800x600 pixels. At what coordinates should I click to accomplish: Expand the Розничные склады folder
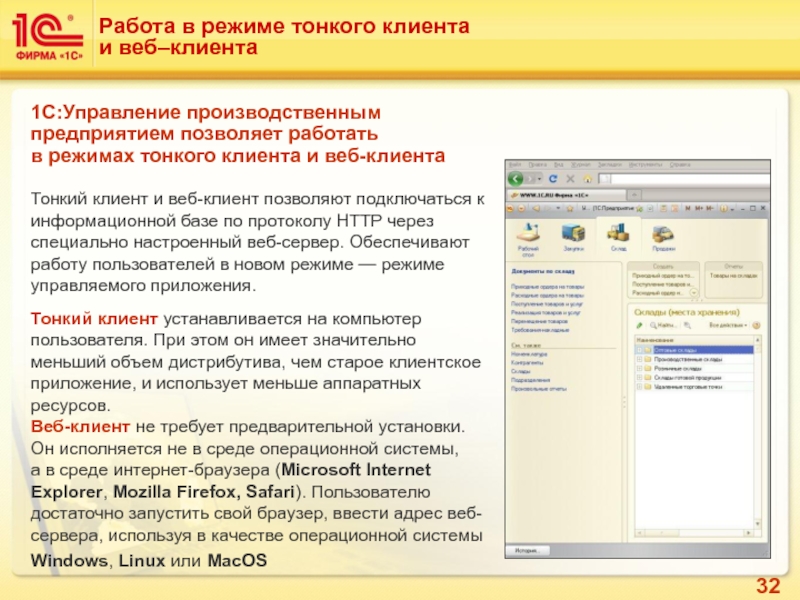[639, 368]
